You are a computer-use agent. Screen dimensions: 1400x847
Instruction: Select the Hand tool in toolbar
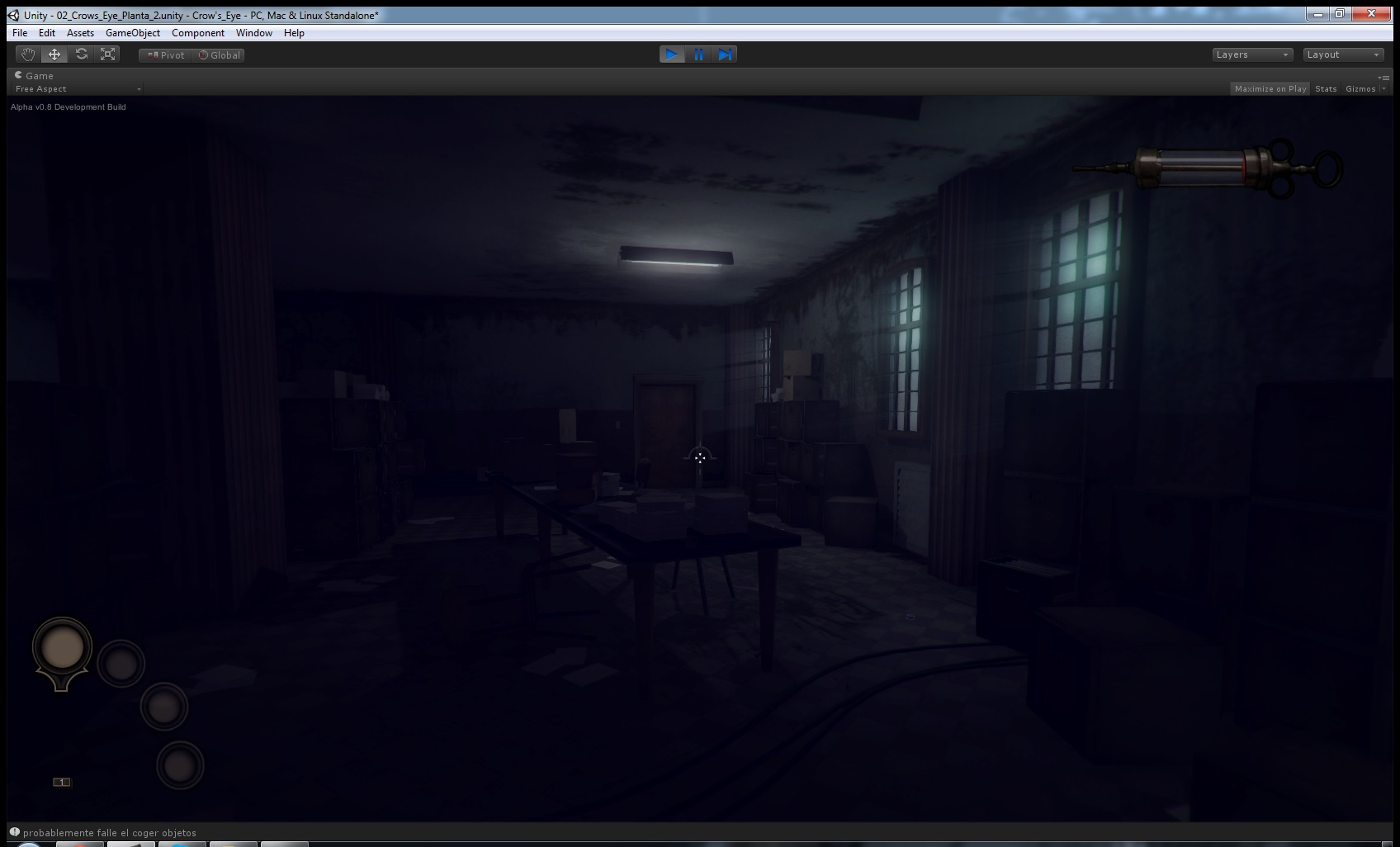tap(29, 54)
